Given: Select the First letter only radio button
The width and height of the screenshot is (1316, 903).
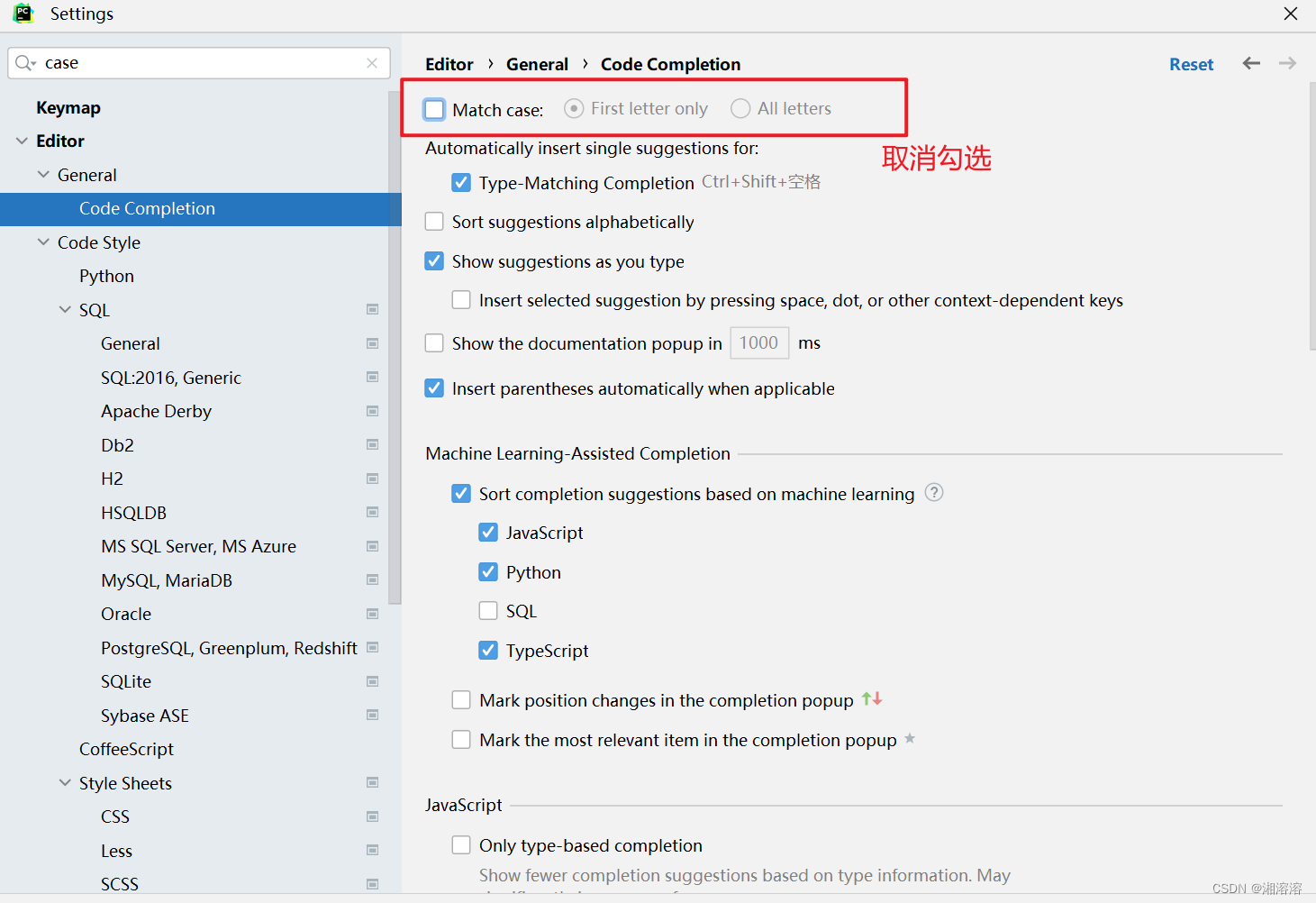Looking at the screenshot, I should 574,108.
